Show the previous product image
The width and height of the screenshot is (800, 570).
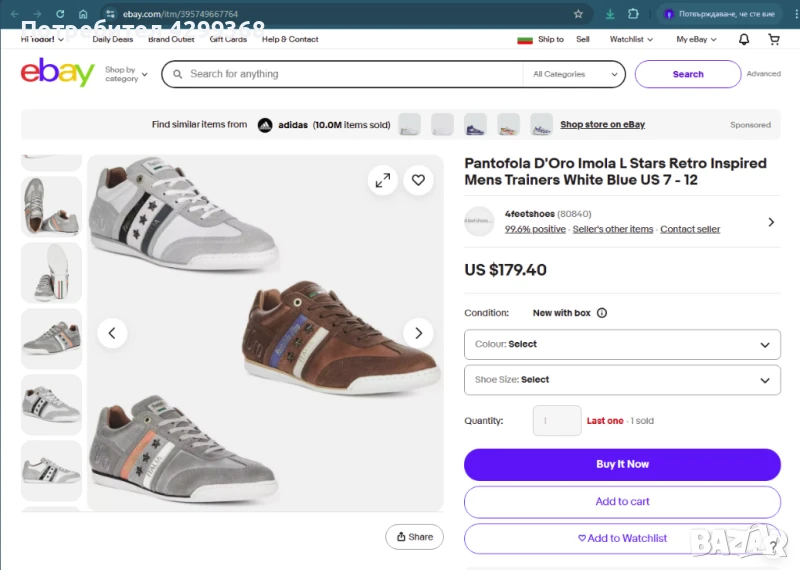point(112,333)
